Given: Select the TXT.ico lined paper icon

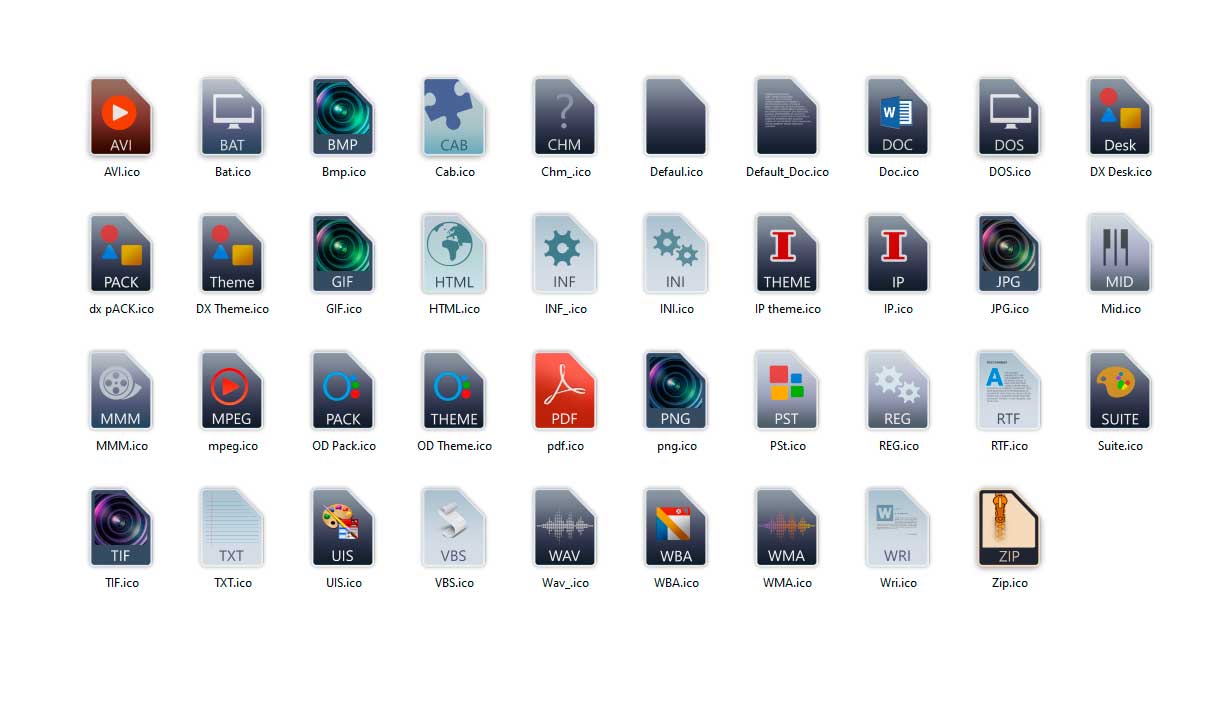Looking at the screenshot, I should [x=232, y=528].
